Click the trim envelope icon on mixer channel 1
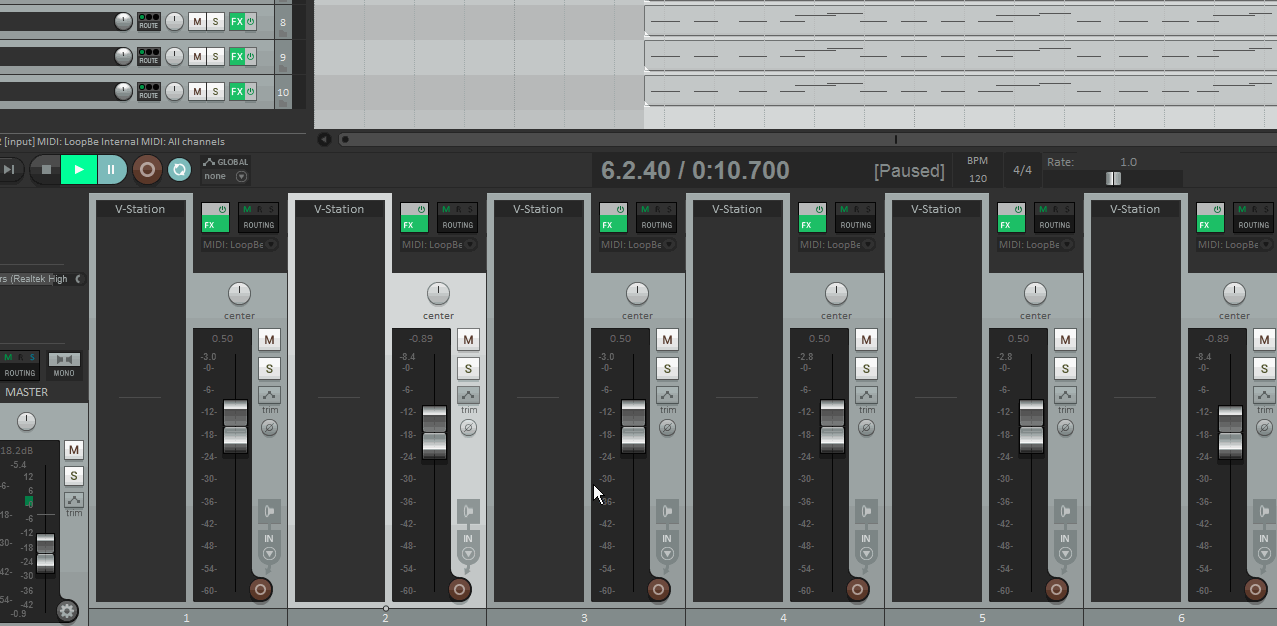 (269, 395)
